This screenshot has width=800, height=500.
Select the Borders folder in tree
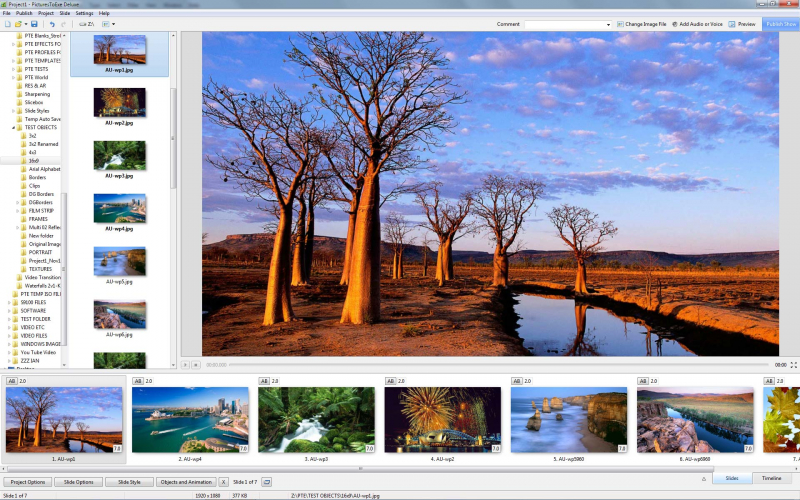coord(37,178)
